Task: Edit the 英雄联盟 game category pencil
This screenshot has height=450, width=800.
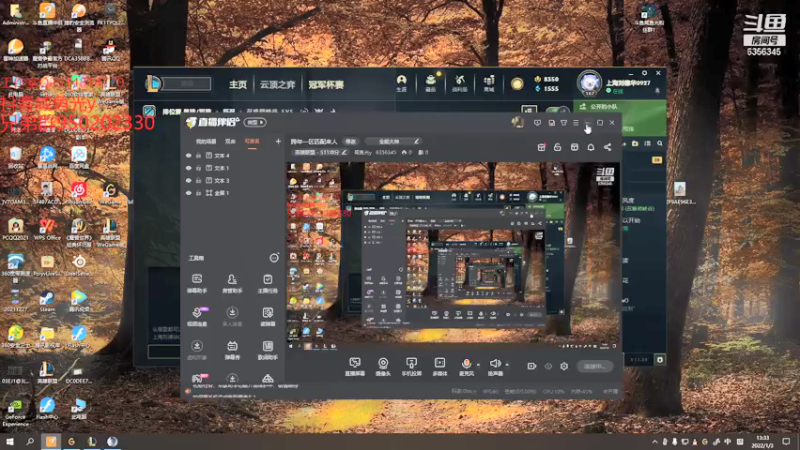Action: (344, 152)
